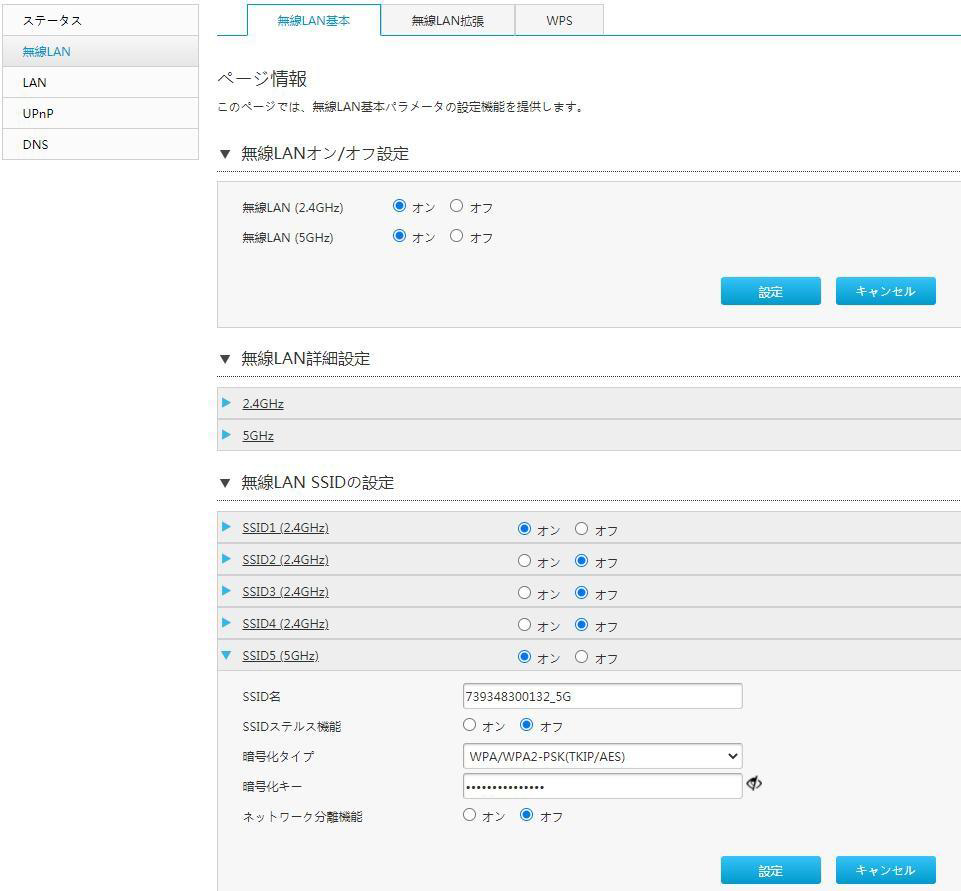Image resolution: width=961 pixels, height=891 pixels.
Task: Select オン radio for SSID5 (5GHz)
Action: click(x=525, y=656)
